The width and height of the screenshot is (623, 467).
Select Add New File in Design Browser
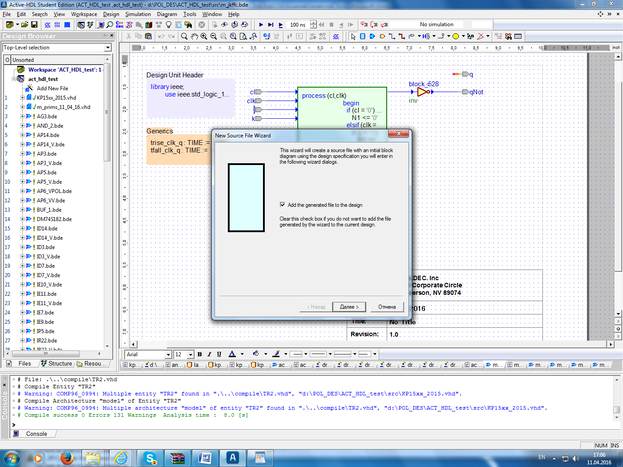click(x=52, y=88)
